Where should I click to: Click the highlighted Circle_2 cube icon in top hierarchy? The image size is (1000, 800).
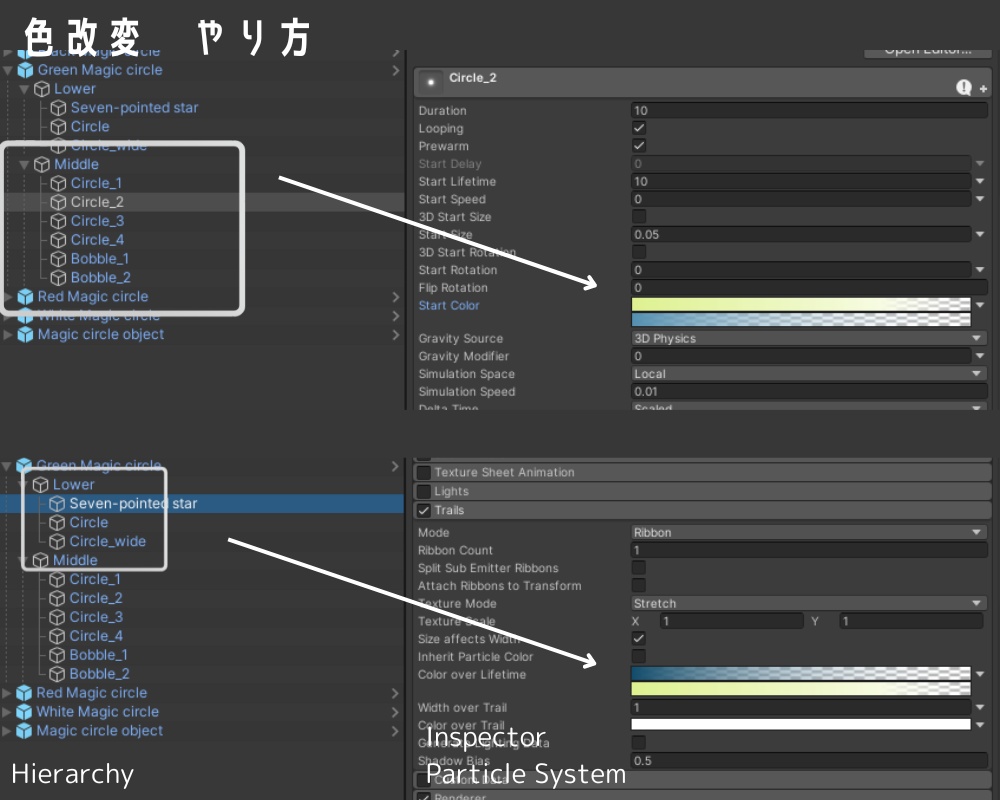coord(58,202)
